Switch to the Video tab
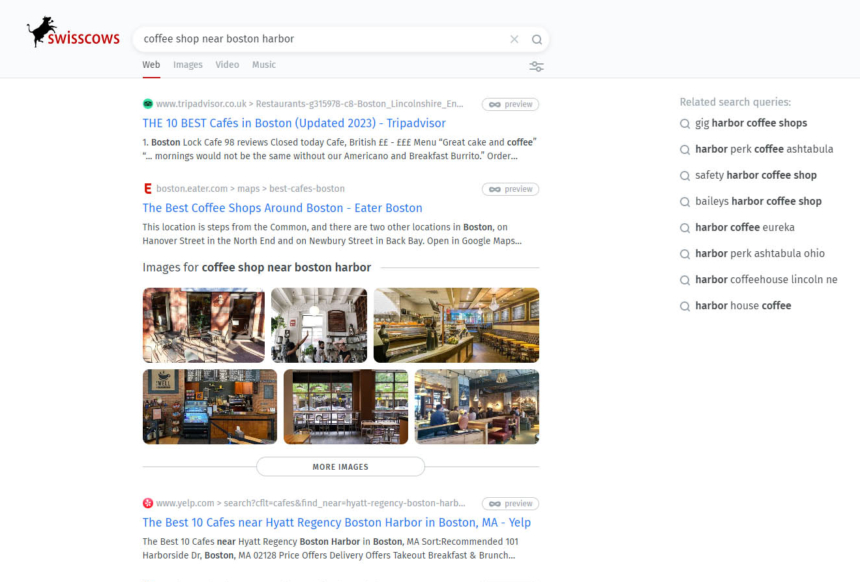This screenshot has width=860, height=582. coord(227,65)
